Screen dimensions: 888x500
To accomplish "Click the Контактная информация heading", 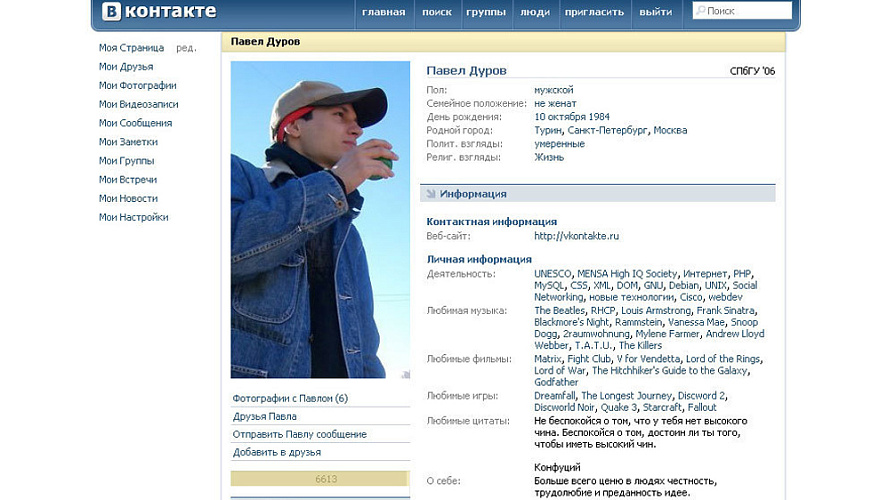I will click(x=492, y=222).
